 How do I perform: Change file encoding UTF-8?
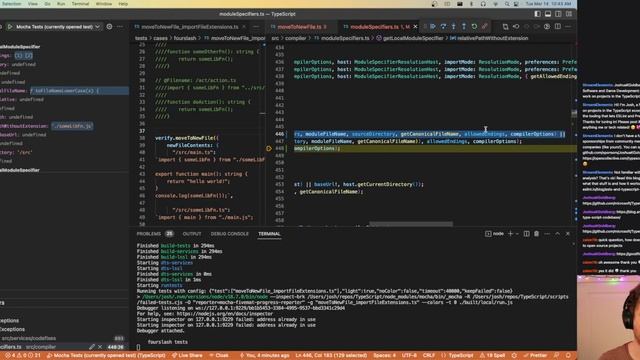[x=409, y=356]
